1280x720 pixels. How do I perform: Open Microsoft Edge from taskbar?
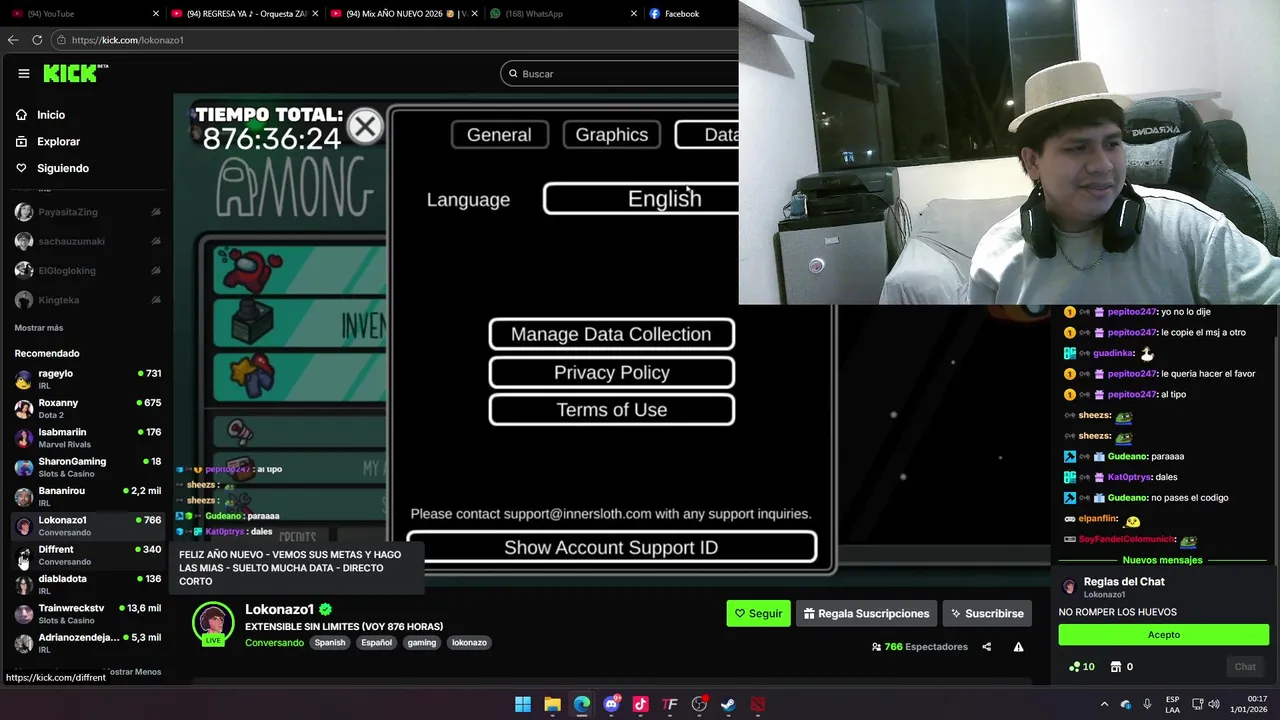(x=582, y=704)
